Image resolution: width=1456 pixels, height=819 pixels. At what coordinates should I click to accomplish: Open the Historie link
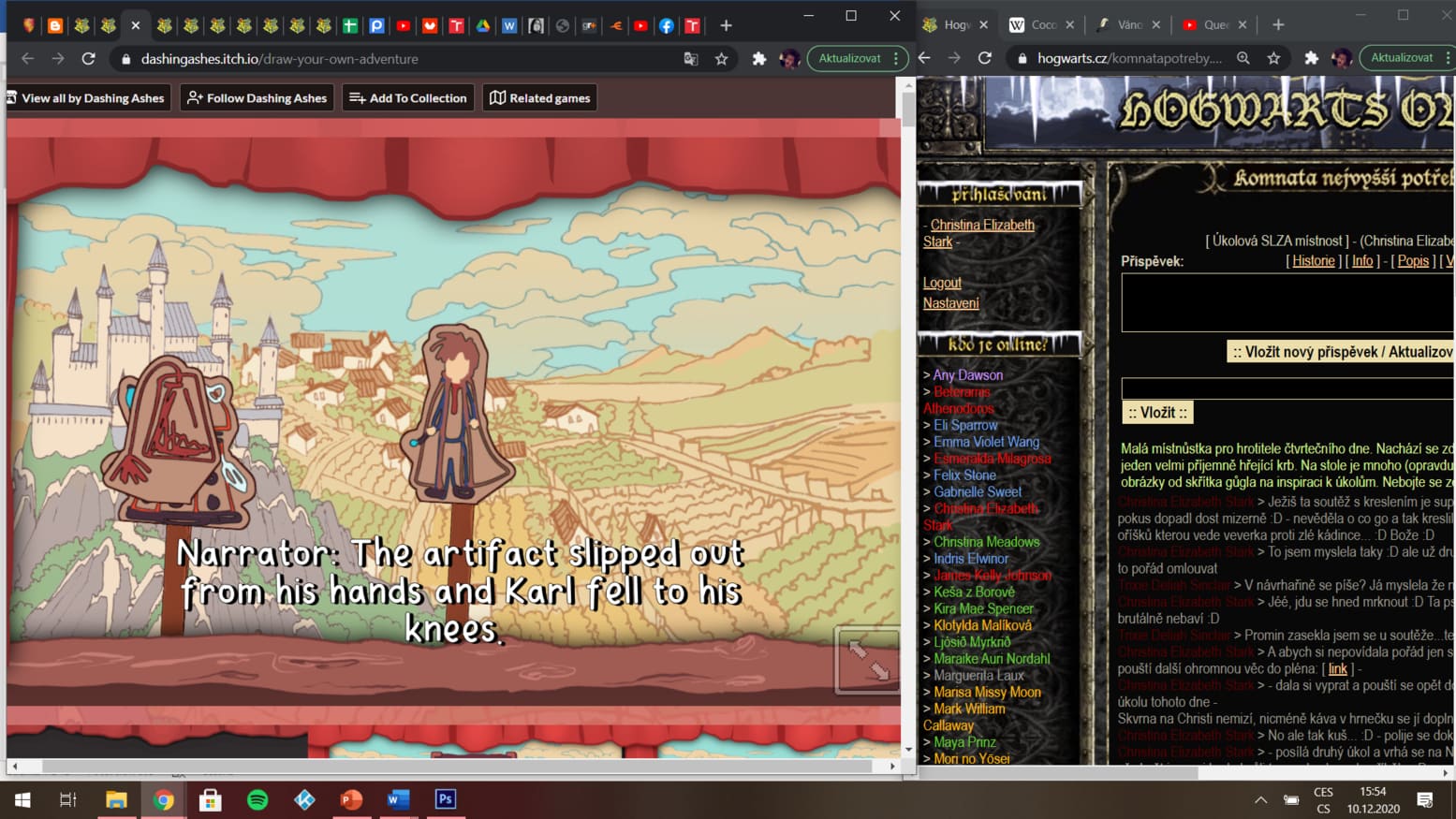[1314, 261]
